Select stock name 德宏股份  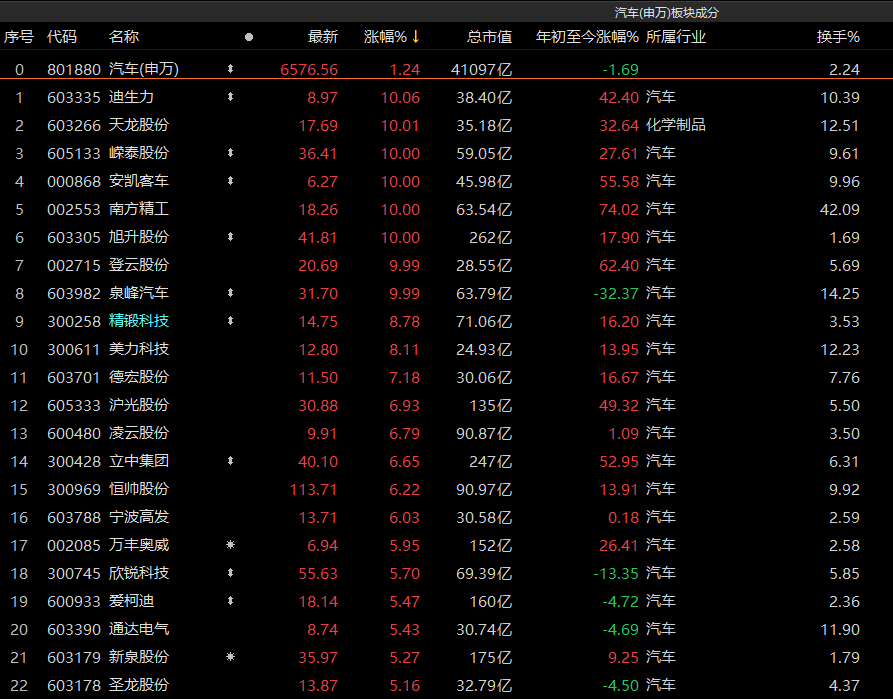click(x=139, y=377)
